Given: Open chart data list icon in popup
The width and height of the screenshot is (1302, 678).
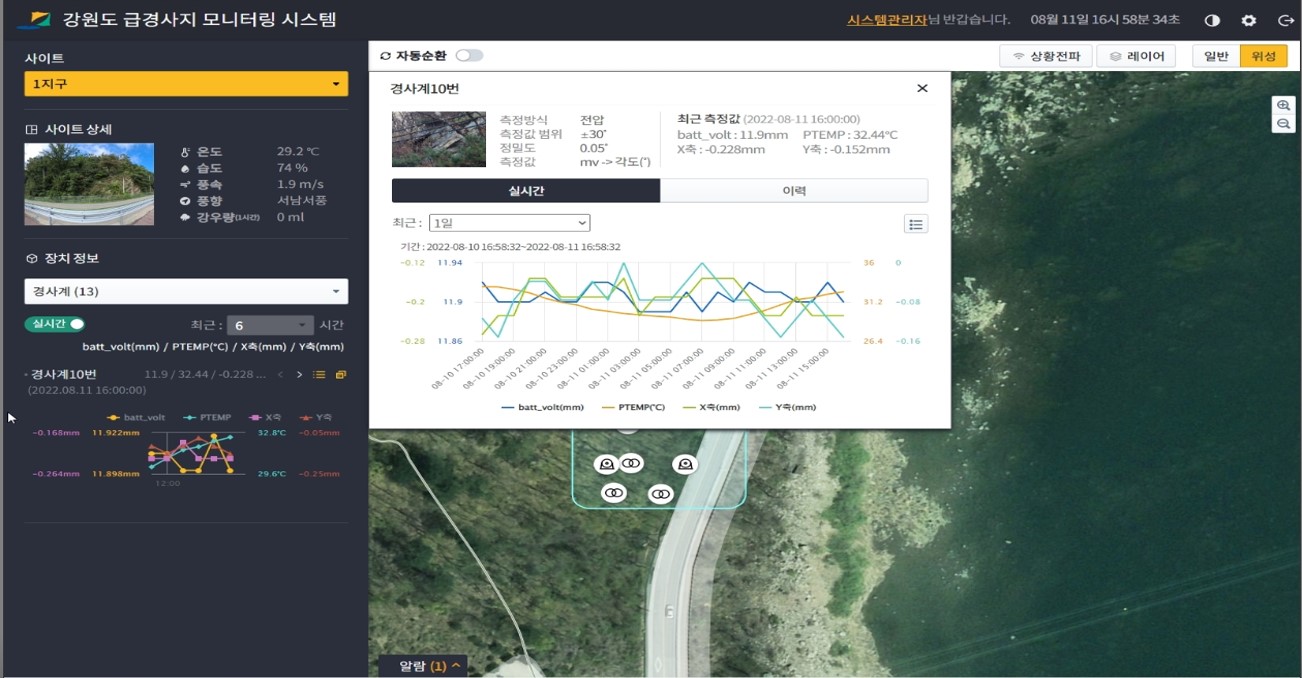Looking at the screenshot, I should (x=915, y=224).
